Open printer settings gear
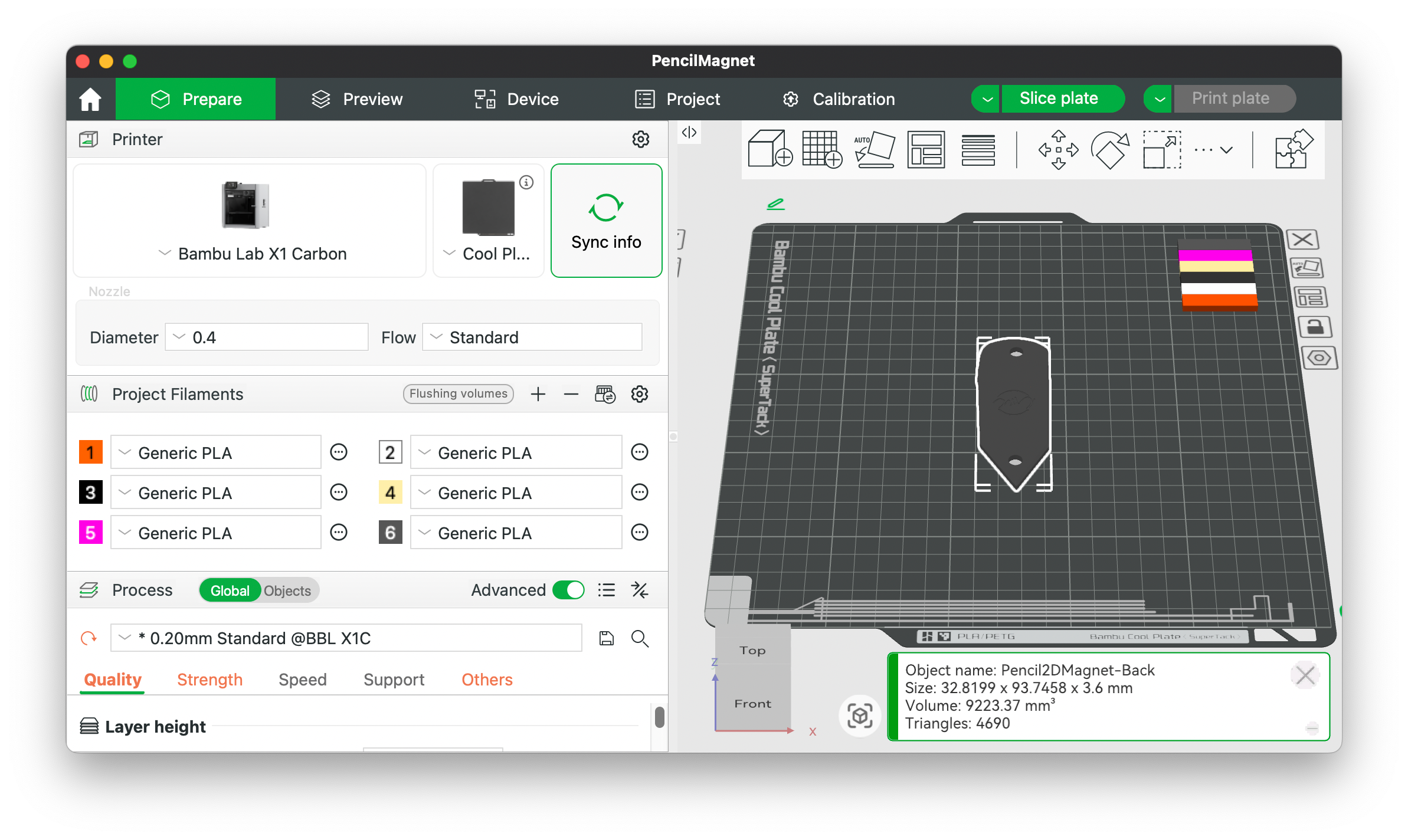The width and height of the screenshot is (1408, 840). 641,139
